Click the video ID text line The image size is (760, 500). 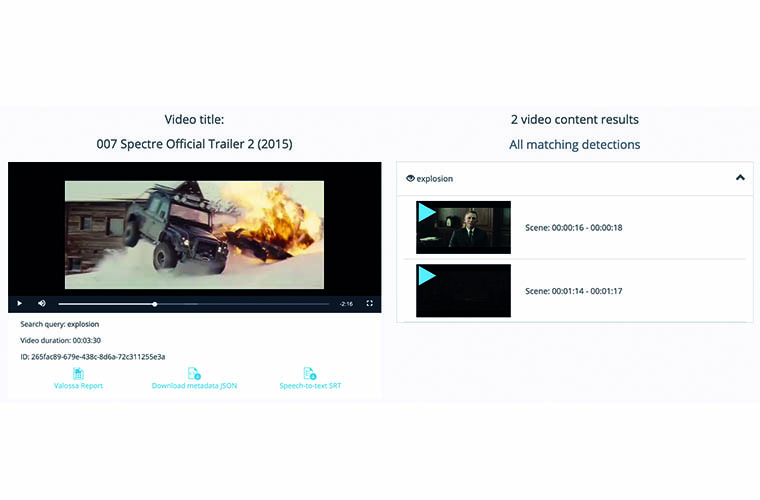coord(93,357)
